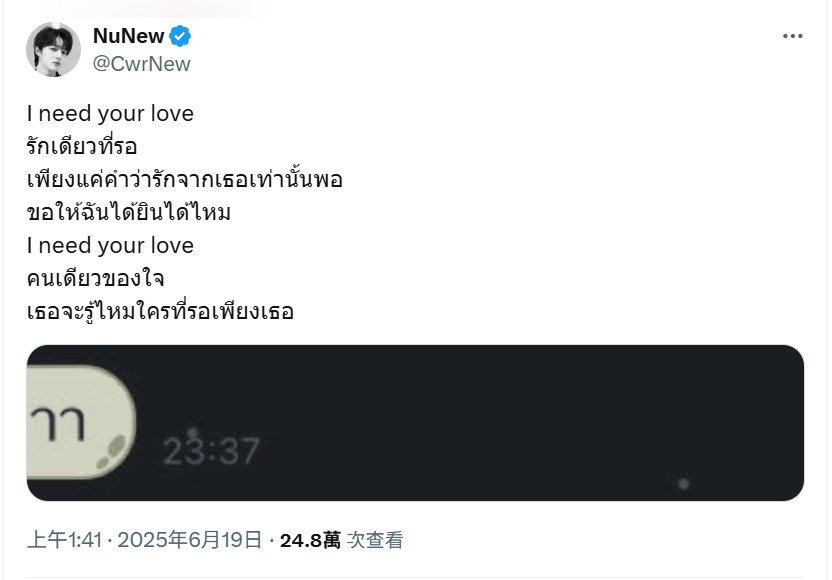Viewport: 832px width, 580px height.
Task: Click the 23:37 time inside the image
Action: [211, 451]
